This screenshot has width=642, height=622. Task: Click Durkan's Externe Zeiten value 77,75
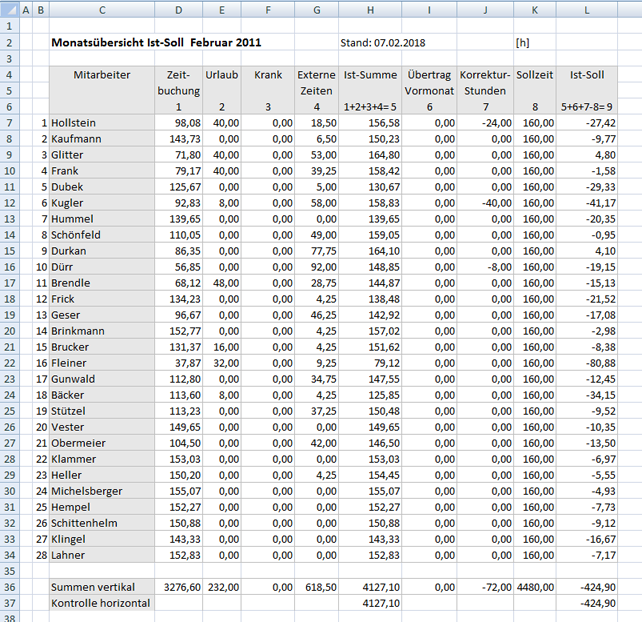316,251
